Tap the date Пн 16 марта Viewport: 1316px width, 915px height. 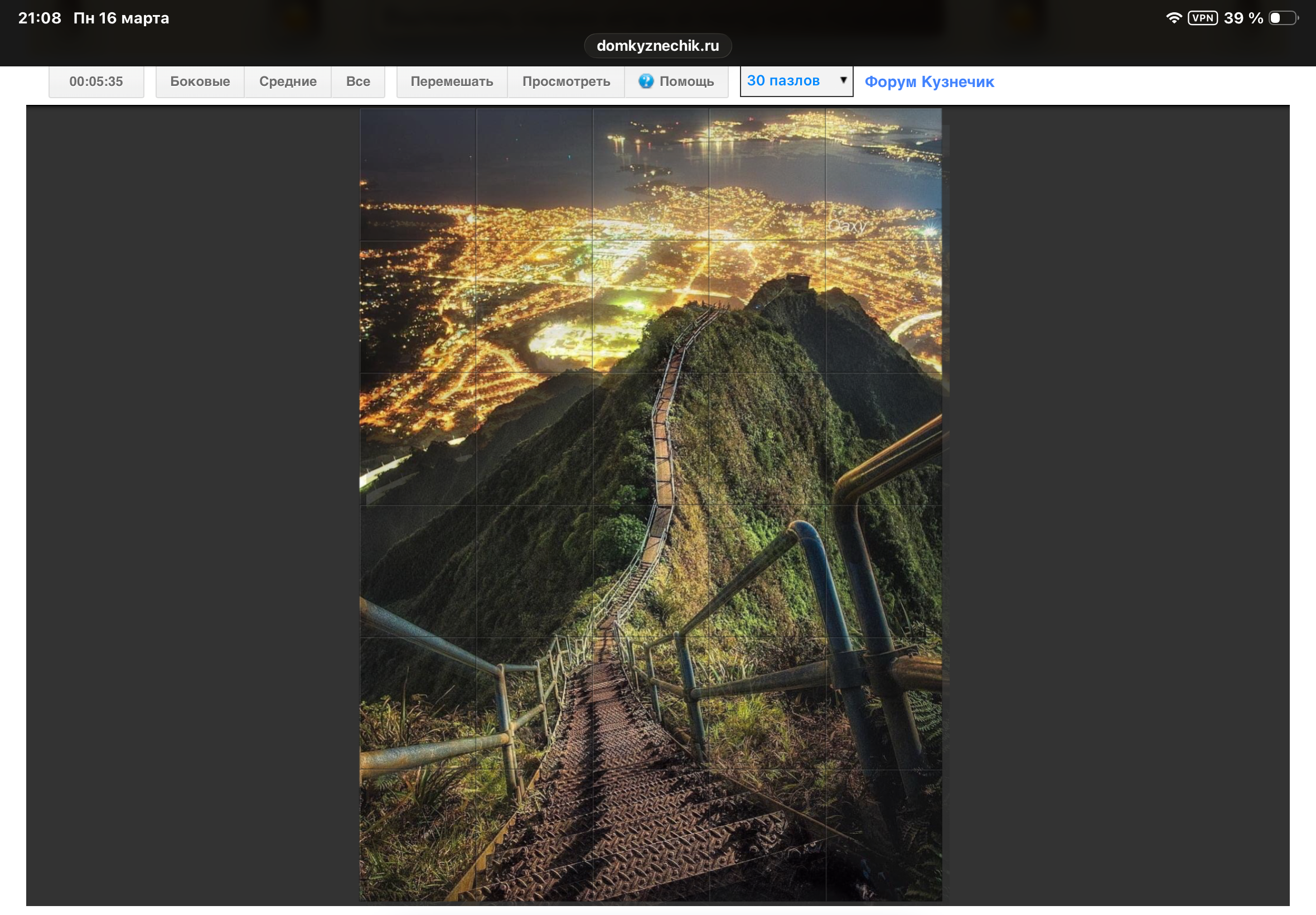point(121,18)
